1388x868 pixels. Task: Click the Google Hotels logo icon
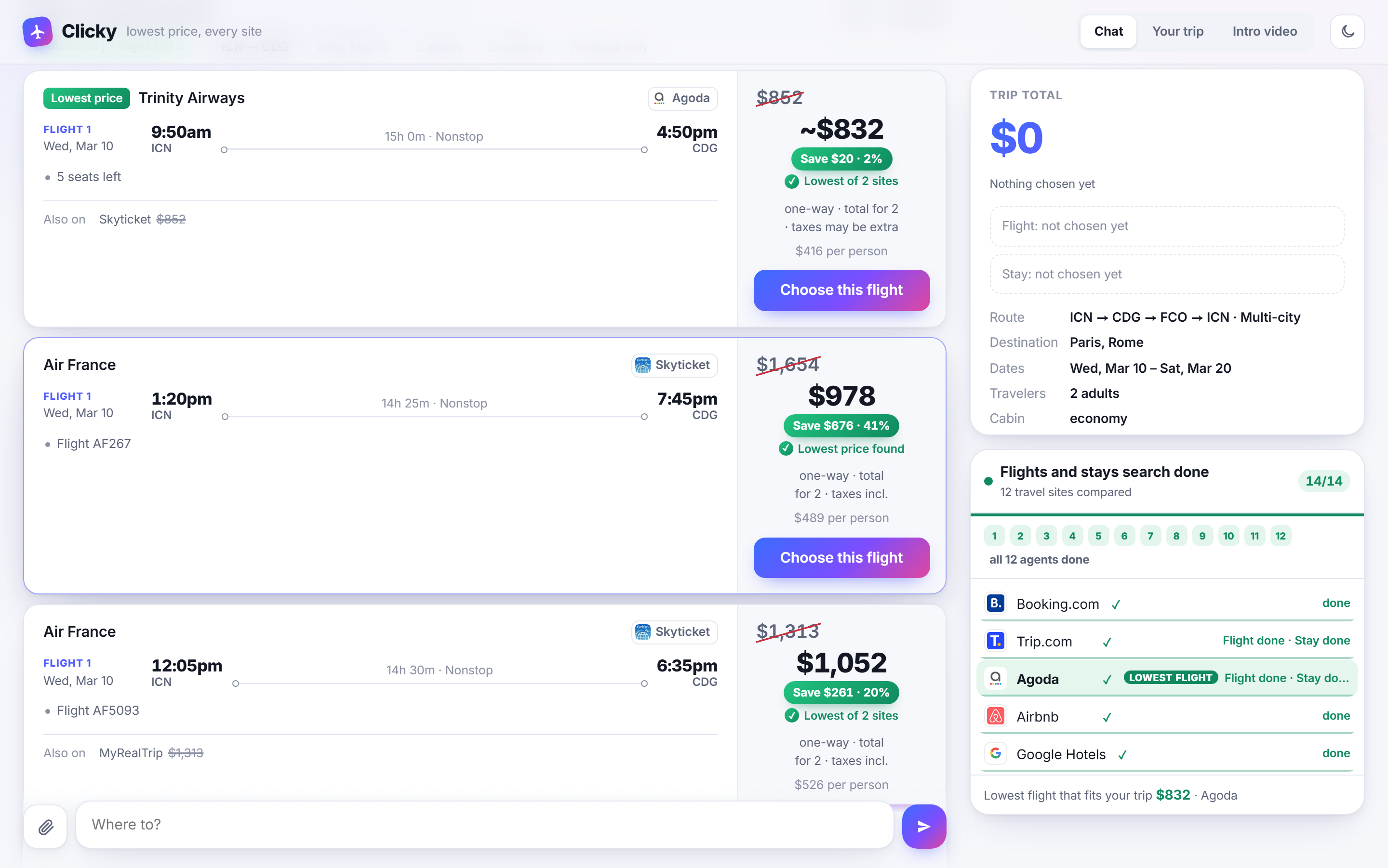click(x=995, y=753)
